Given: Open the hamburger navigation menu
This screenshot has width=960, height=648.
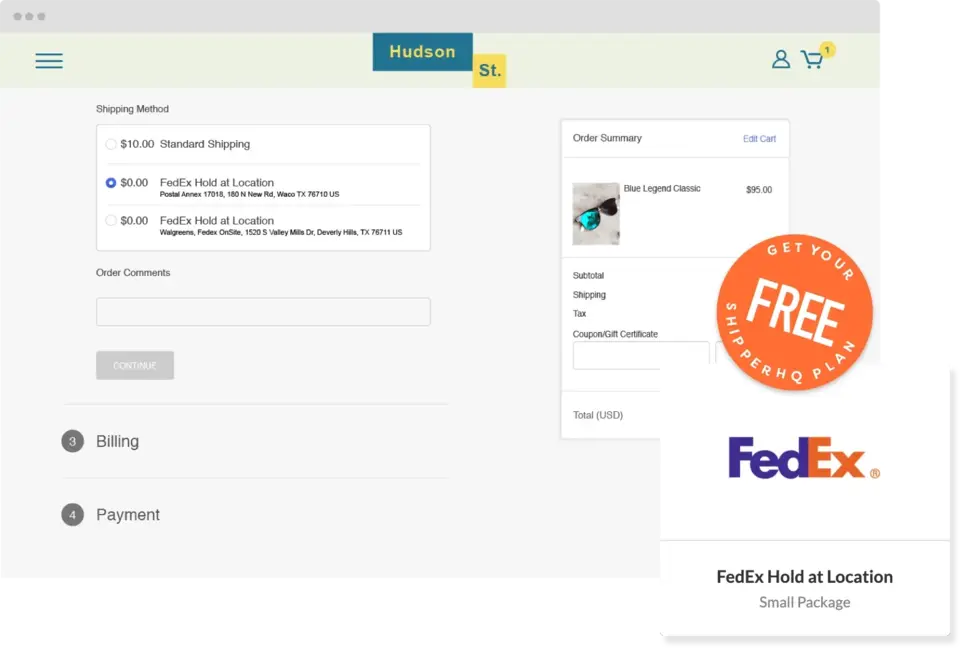Looking at the screenshot, I should [49, 61].
